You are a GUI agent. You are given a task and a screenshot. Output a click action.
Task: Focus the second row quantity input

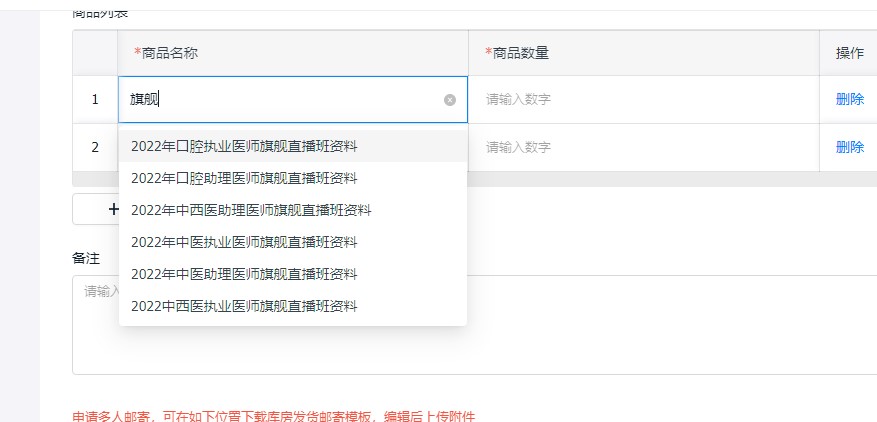click(640, 147)
